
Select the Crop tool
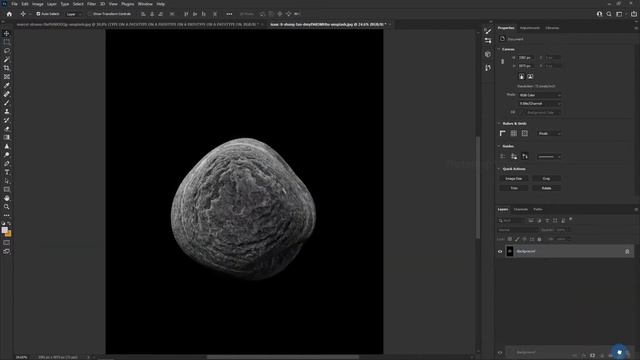pyautogui.click(x=7, y=68)
